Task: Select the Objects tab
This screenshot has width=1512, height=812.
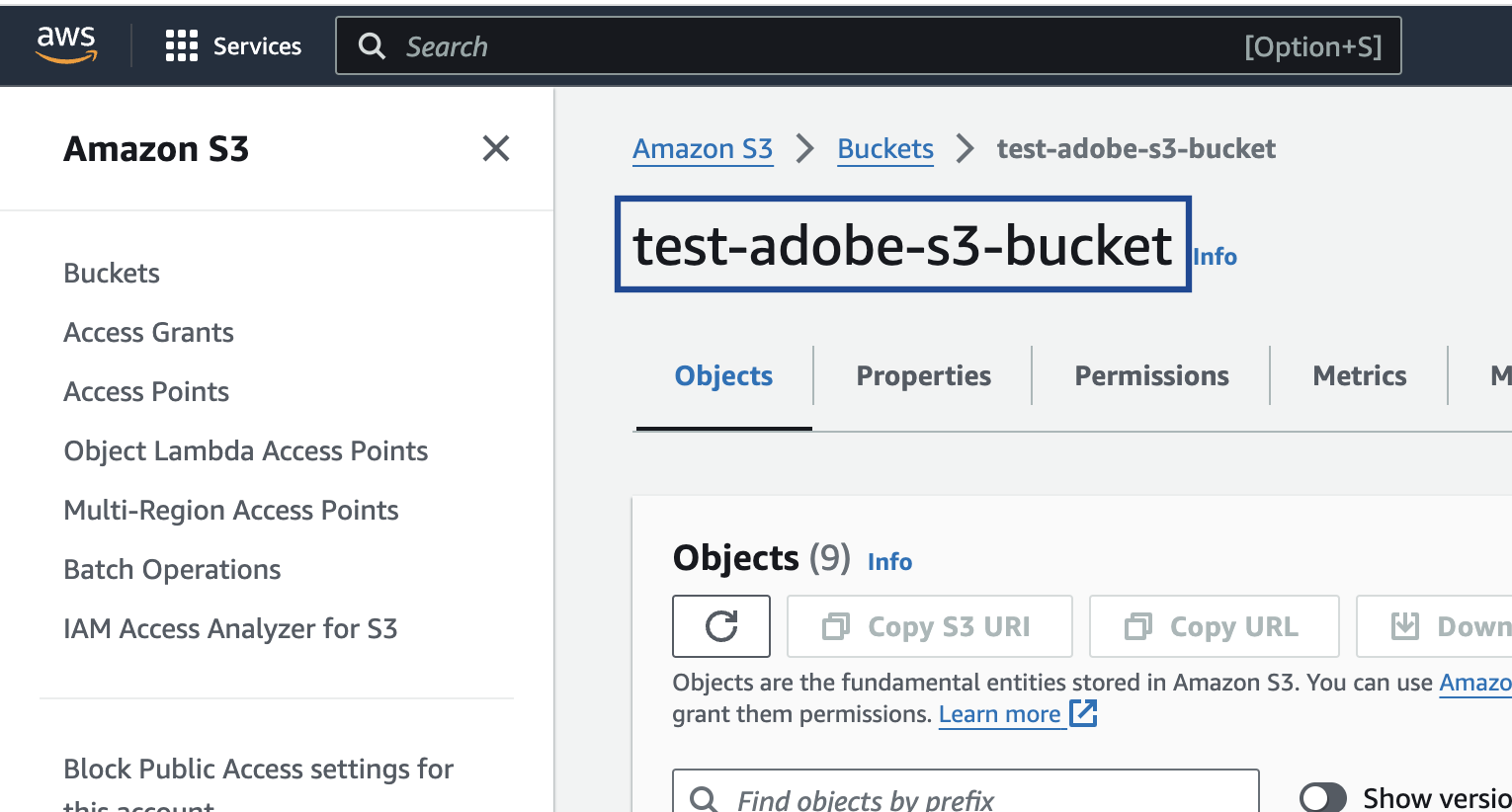Action: (x=723, y=375)
